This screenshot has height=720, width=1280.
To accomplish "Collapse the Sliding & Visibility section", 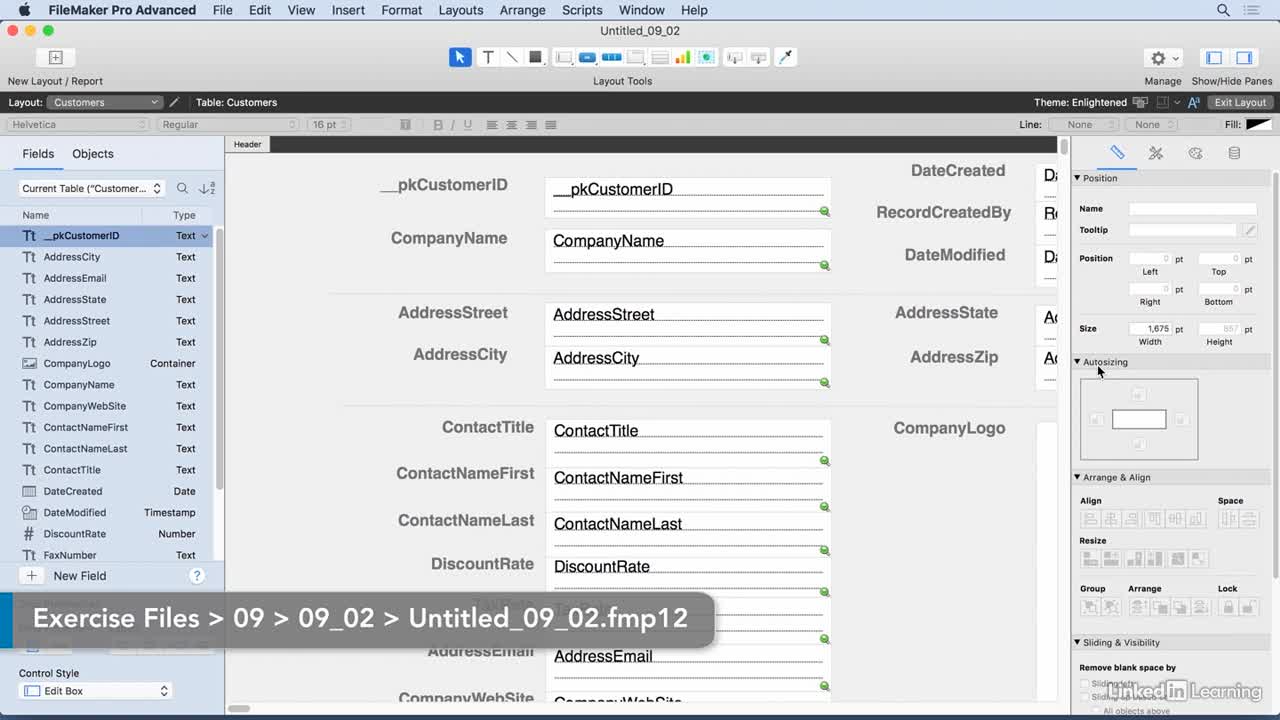I will click(1077, 643).
